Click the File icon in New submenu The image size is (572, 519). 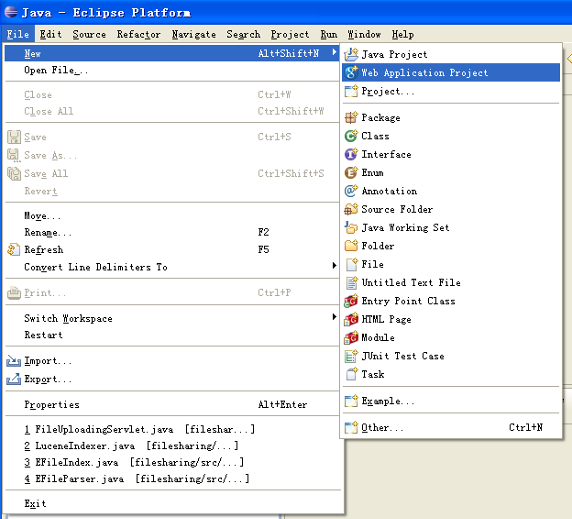pos(351,264)
